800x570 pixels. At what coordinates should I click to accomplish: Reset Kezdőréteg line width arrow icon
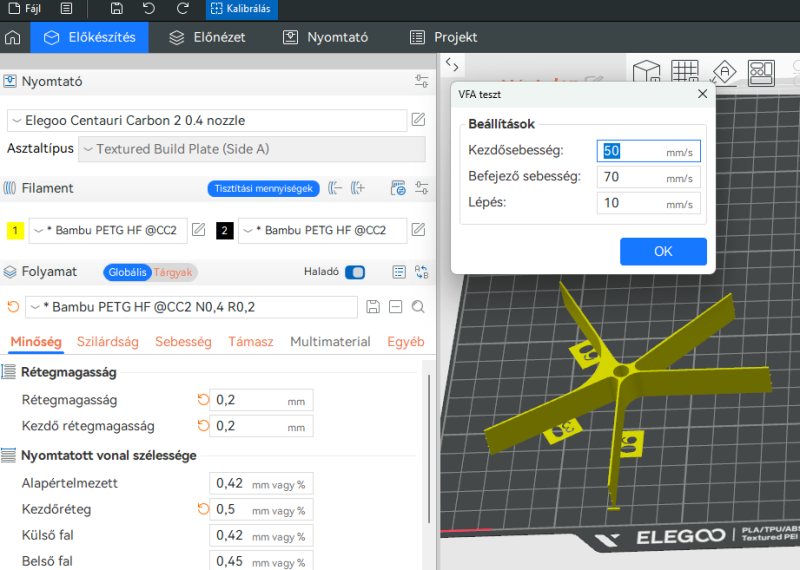tap(203, 509)
